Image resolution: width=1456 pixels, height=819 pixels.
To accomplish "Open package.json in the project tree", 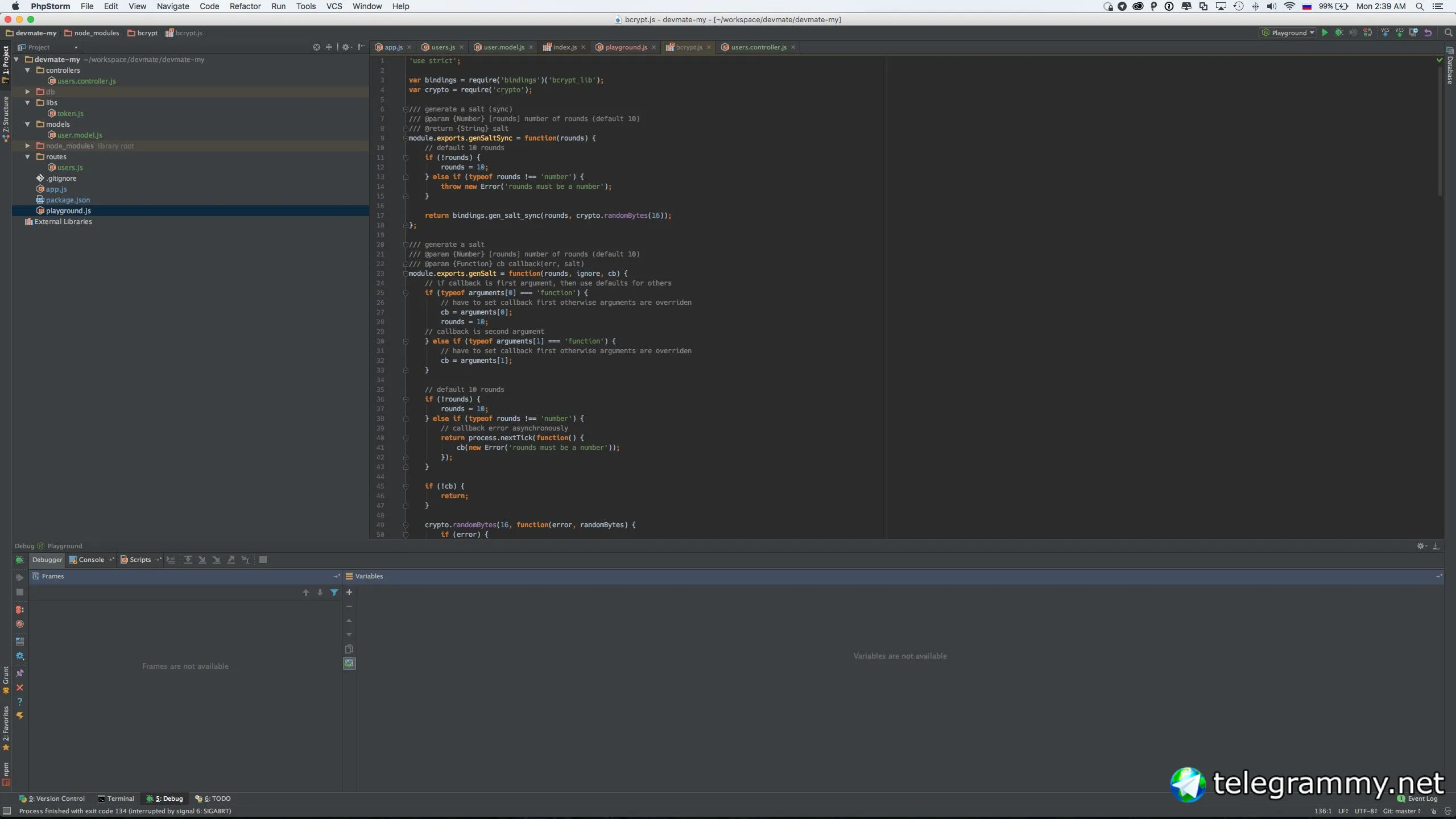I will [x=68, y=200].
